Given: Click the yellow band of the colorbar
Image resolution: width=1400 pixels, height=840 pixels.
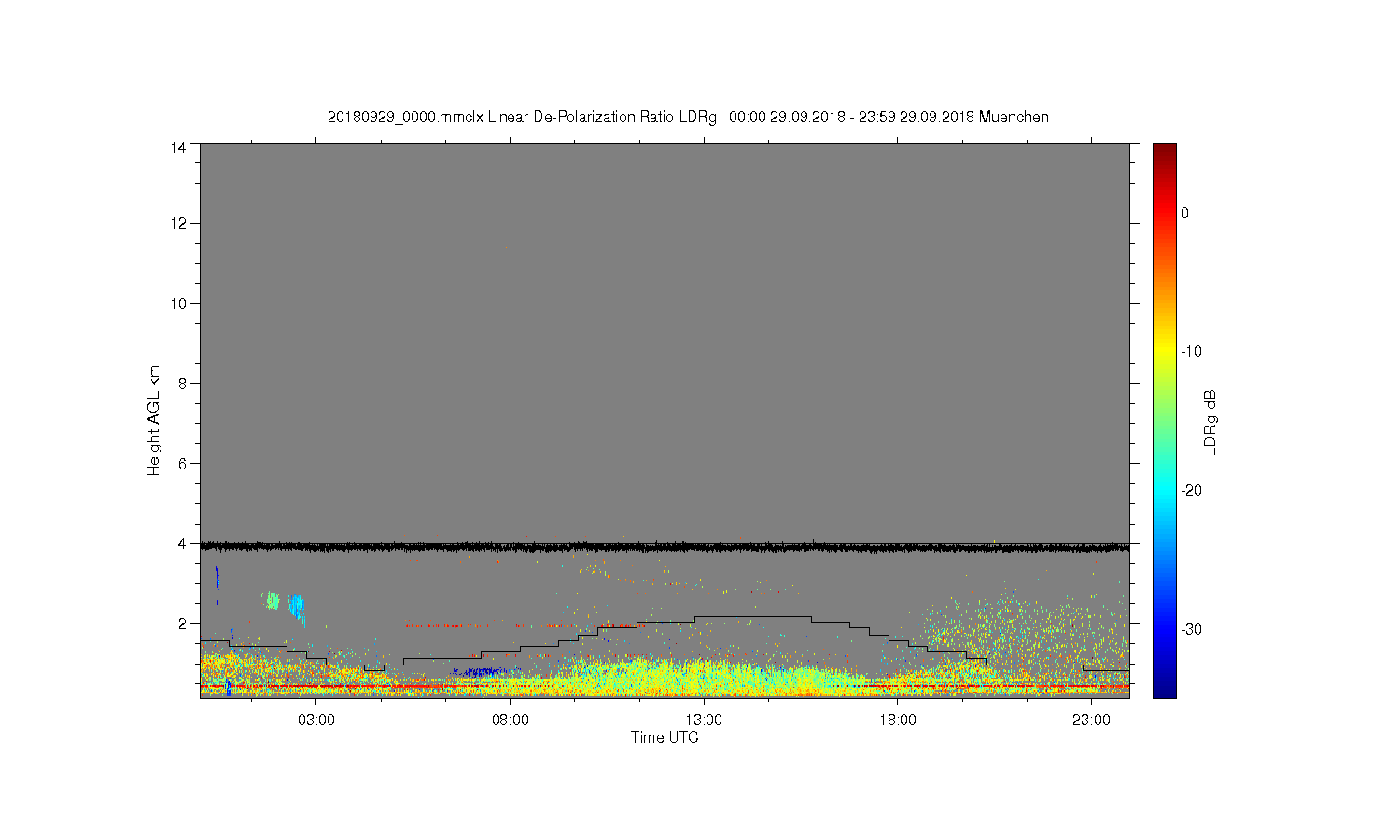Looking at the screenshot, I should (x=1165, y=350).
